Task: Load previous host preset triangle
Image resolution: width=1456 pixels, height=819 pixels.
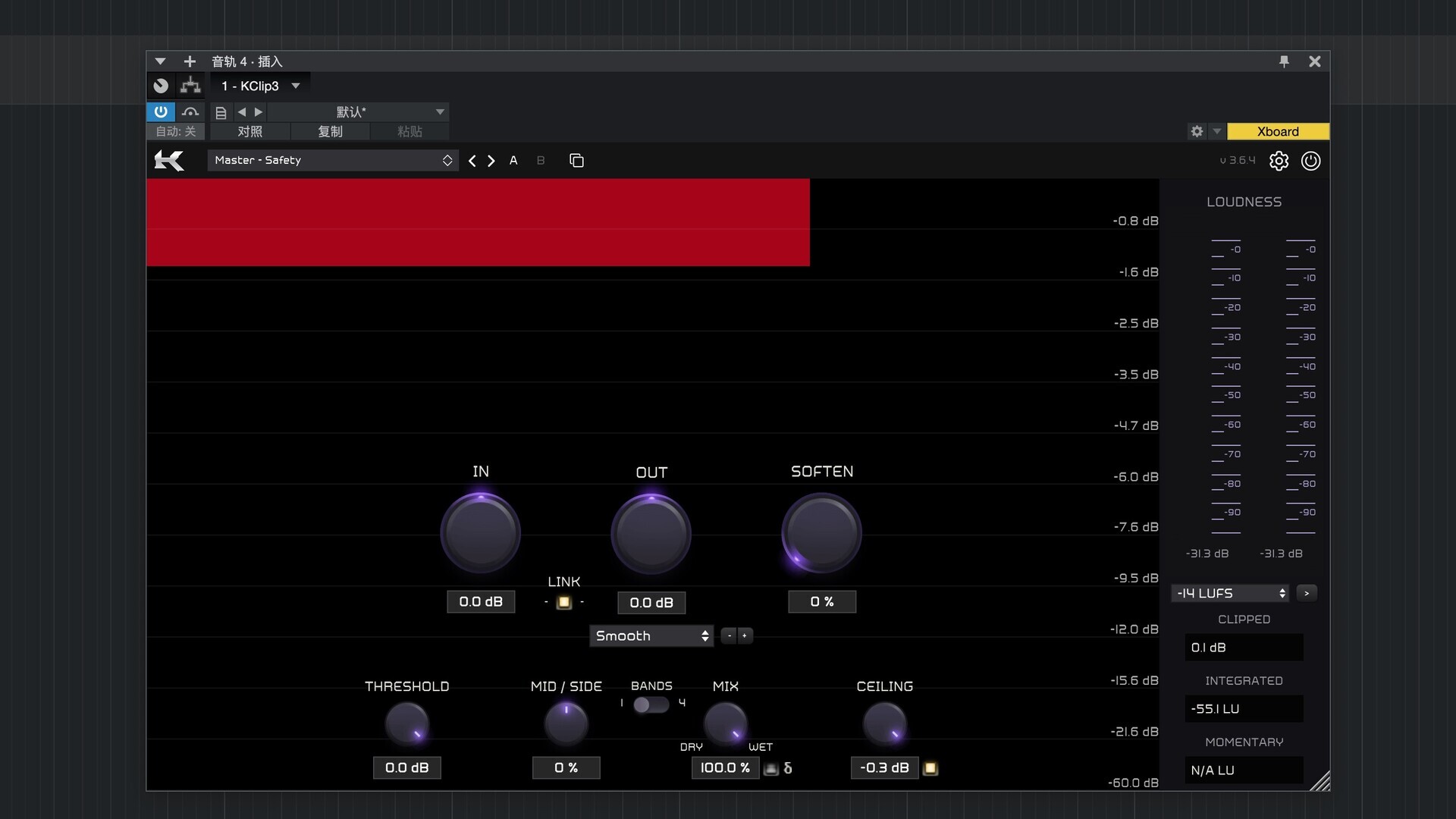Action: [x=242, y=112]
